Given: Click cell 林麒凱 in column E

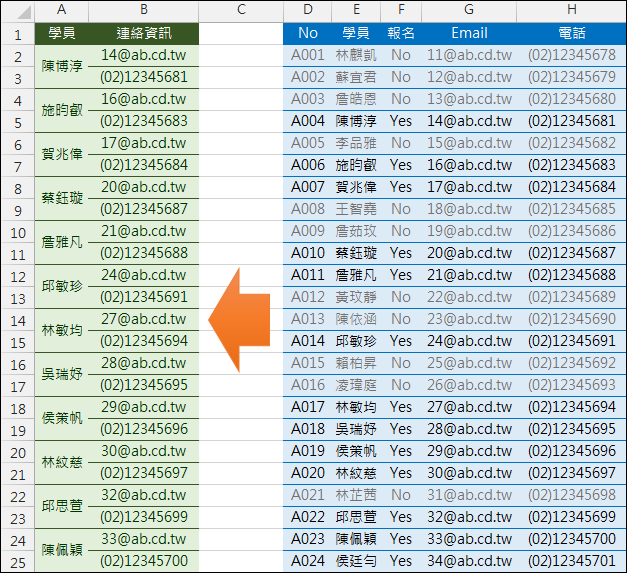Looking at the screenshot, I should (356, 55).
